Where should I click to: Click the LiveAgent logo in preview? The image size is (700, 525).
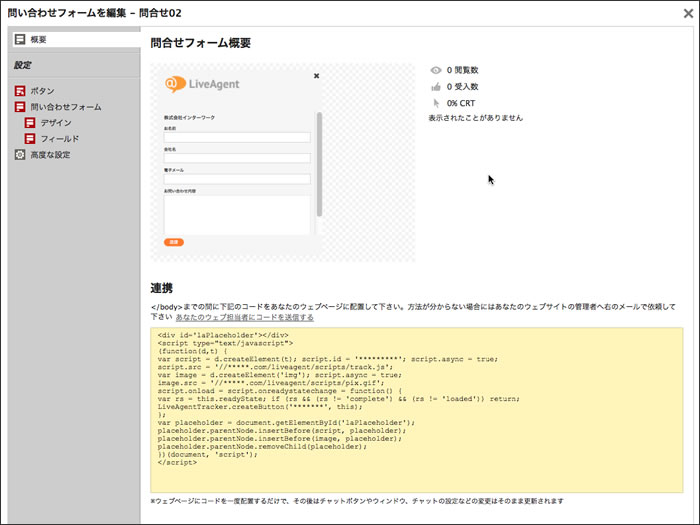pyautogui.click(x=202, y=84)
